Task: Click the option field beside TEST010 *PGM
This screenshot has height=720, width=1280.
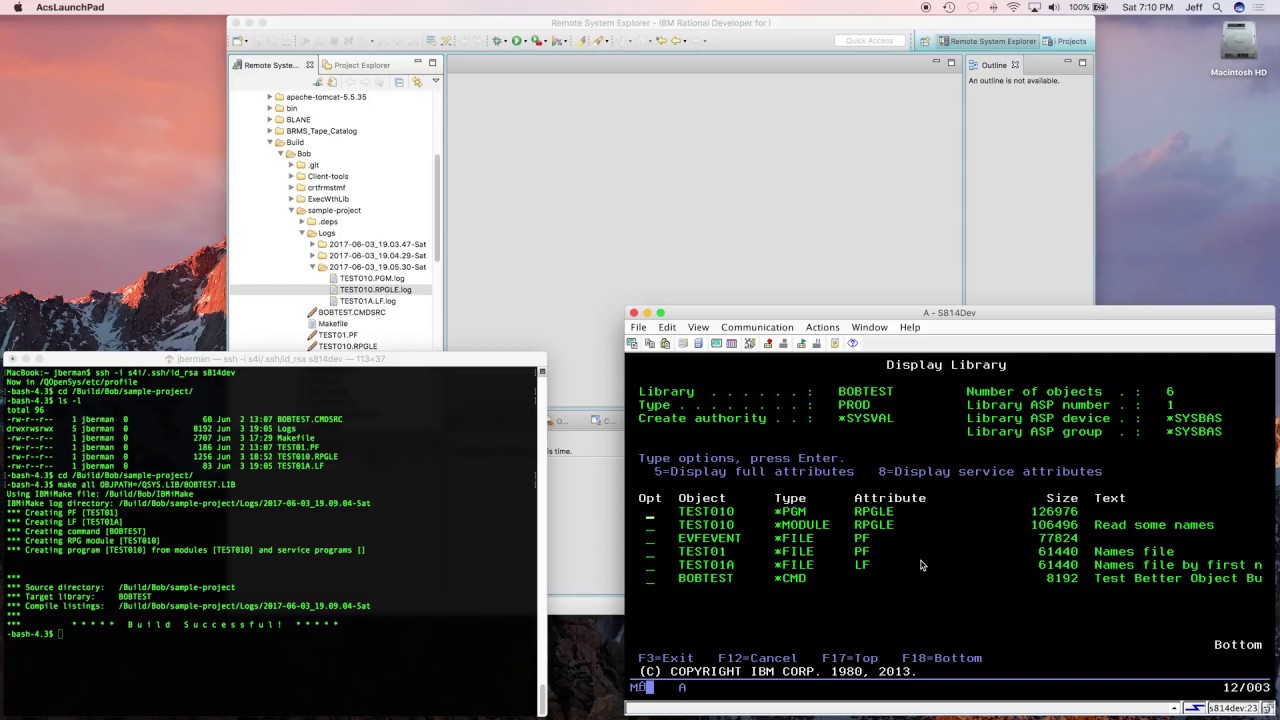Action: click(x=650, y=512)
